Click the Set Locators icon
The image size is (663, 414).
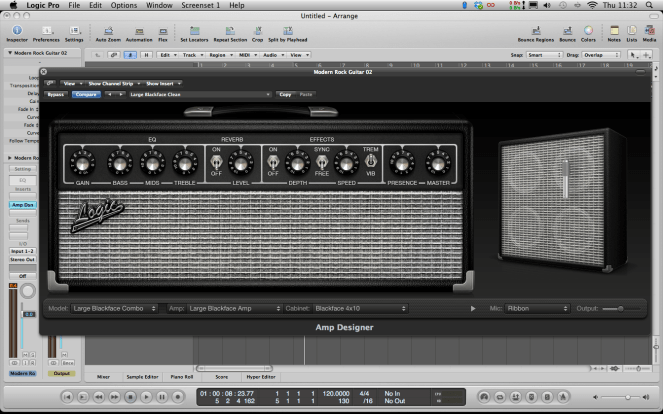(193, 30)
